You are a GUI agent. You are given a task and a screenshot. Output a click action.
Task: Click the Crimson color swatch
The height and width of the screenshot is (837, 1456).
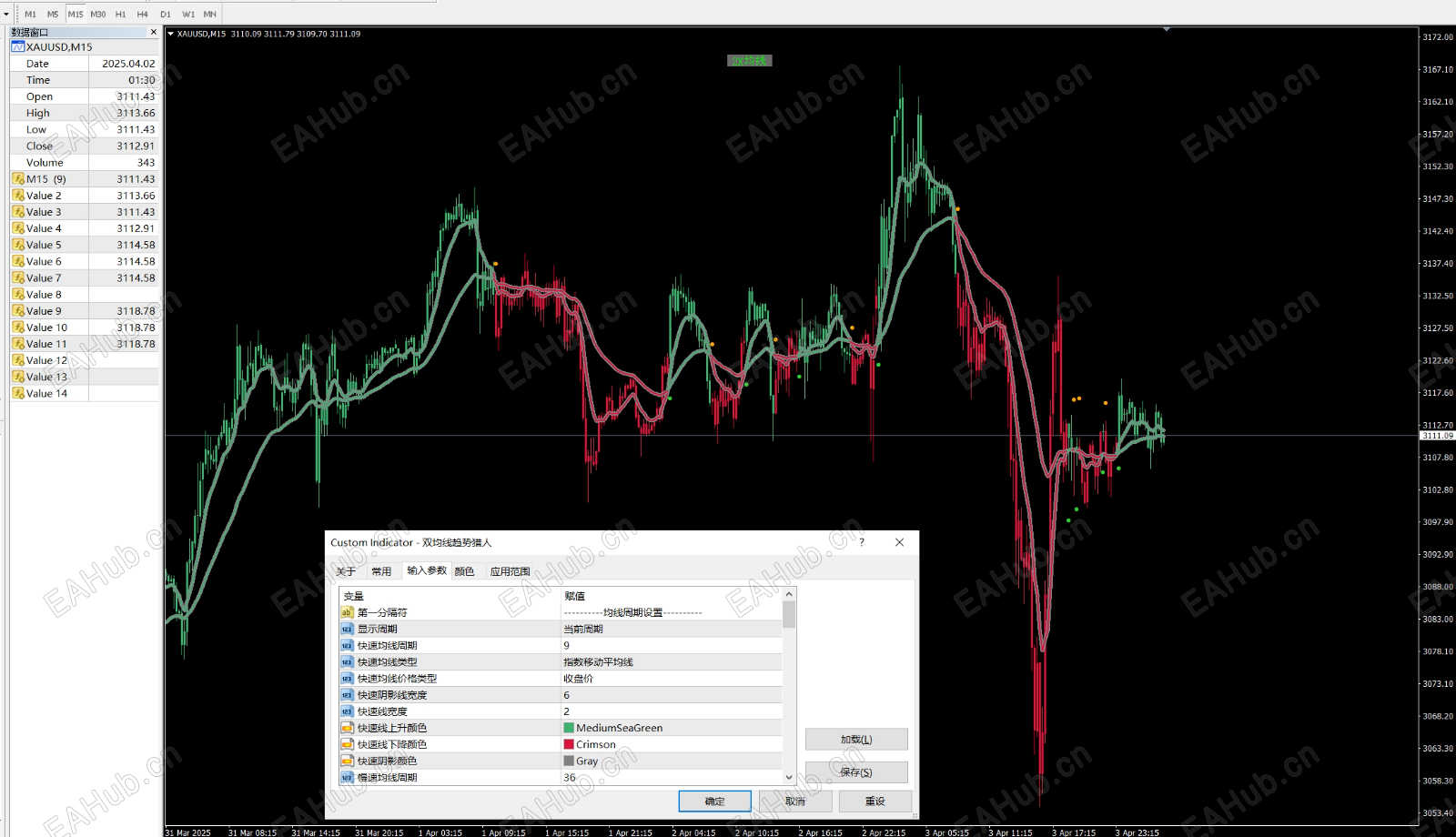click(x=569, y=744)
